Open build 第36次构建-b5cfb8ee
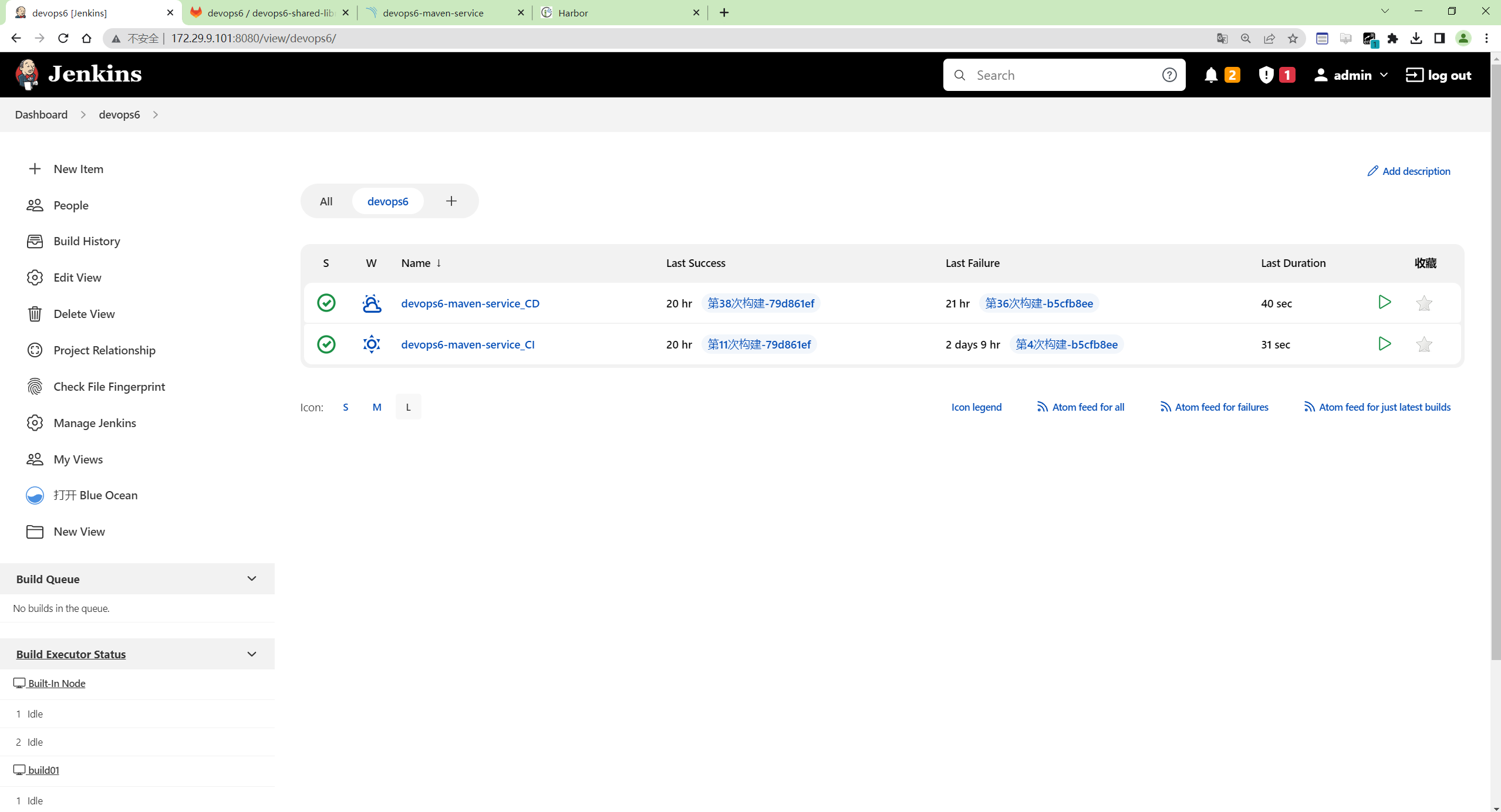This screenshot has width=1501, height=812. (1039, 303)
